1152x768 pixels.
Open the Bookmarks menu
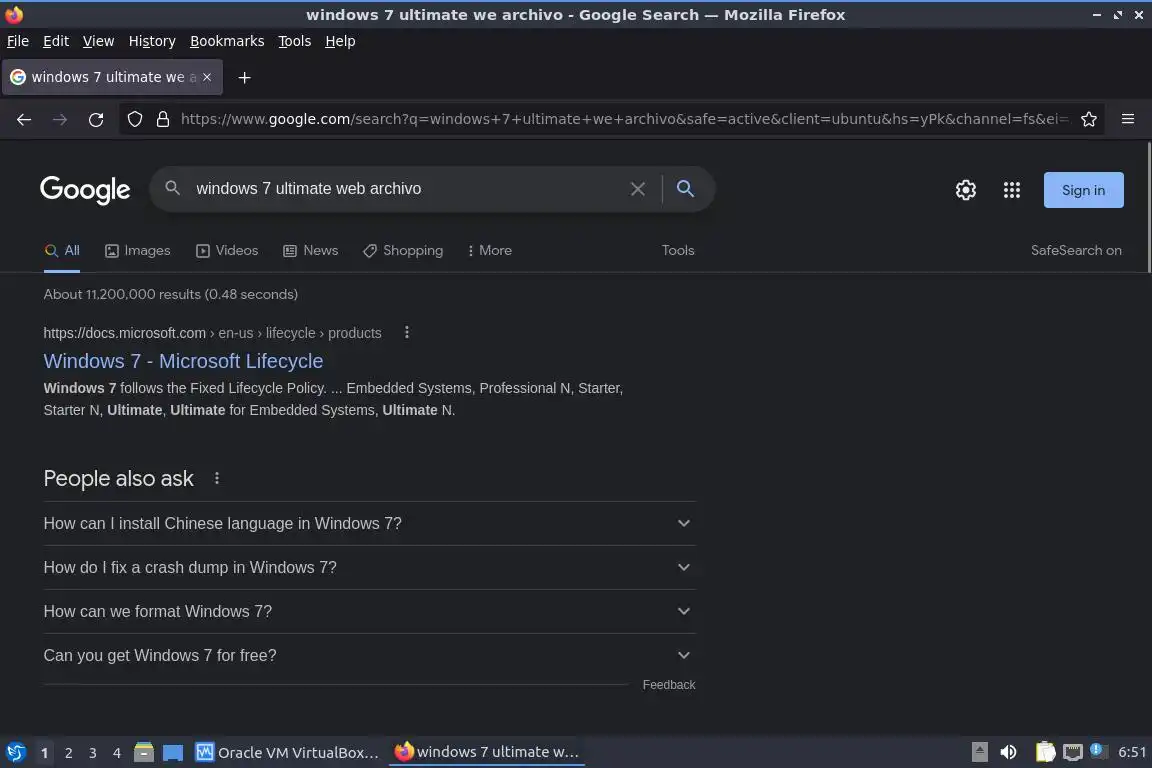[227, 41]
